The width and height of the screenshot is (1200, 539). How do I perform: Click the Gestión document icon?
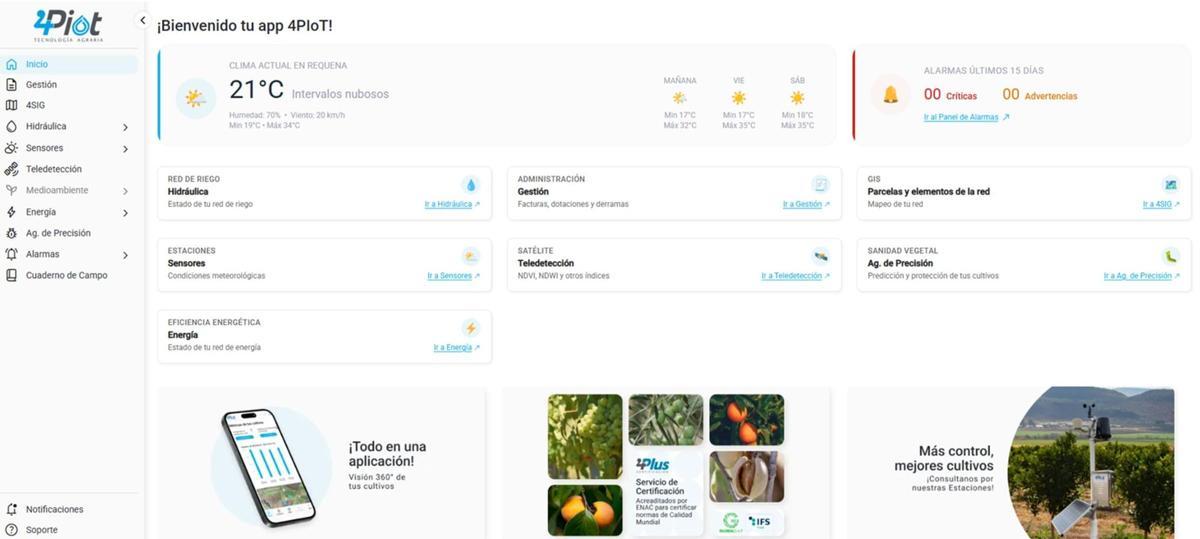tap(11, 85)
